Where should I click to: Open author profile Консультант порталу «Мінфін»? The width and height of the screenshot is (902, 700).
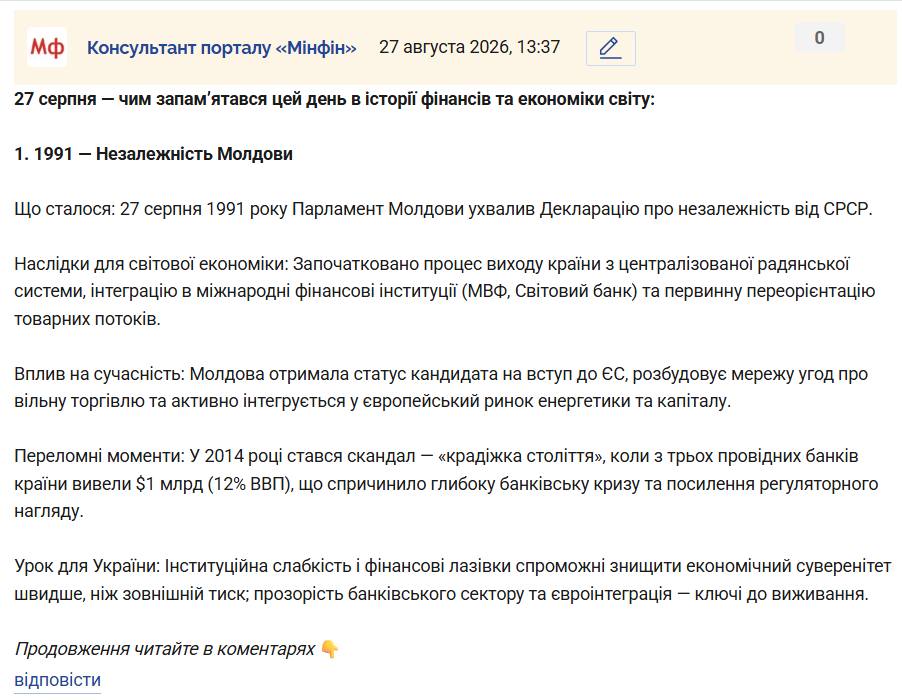(x=221, y=48)
